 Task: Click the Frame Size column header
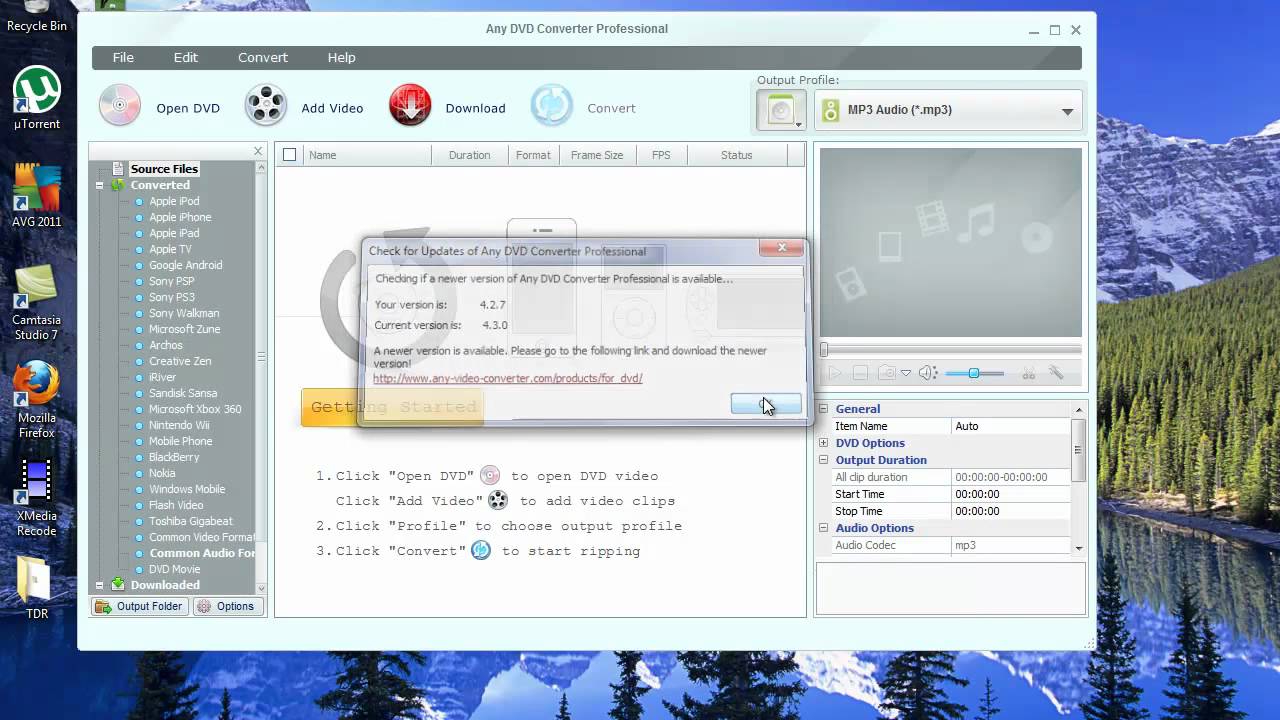597,155
